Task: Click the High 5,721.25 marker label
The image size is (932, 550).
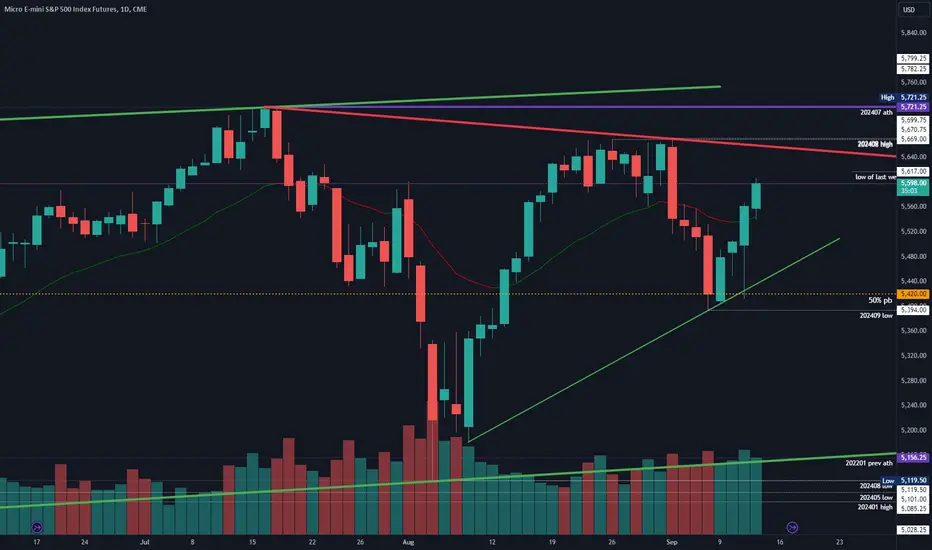Action: (903, 97)
